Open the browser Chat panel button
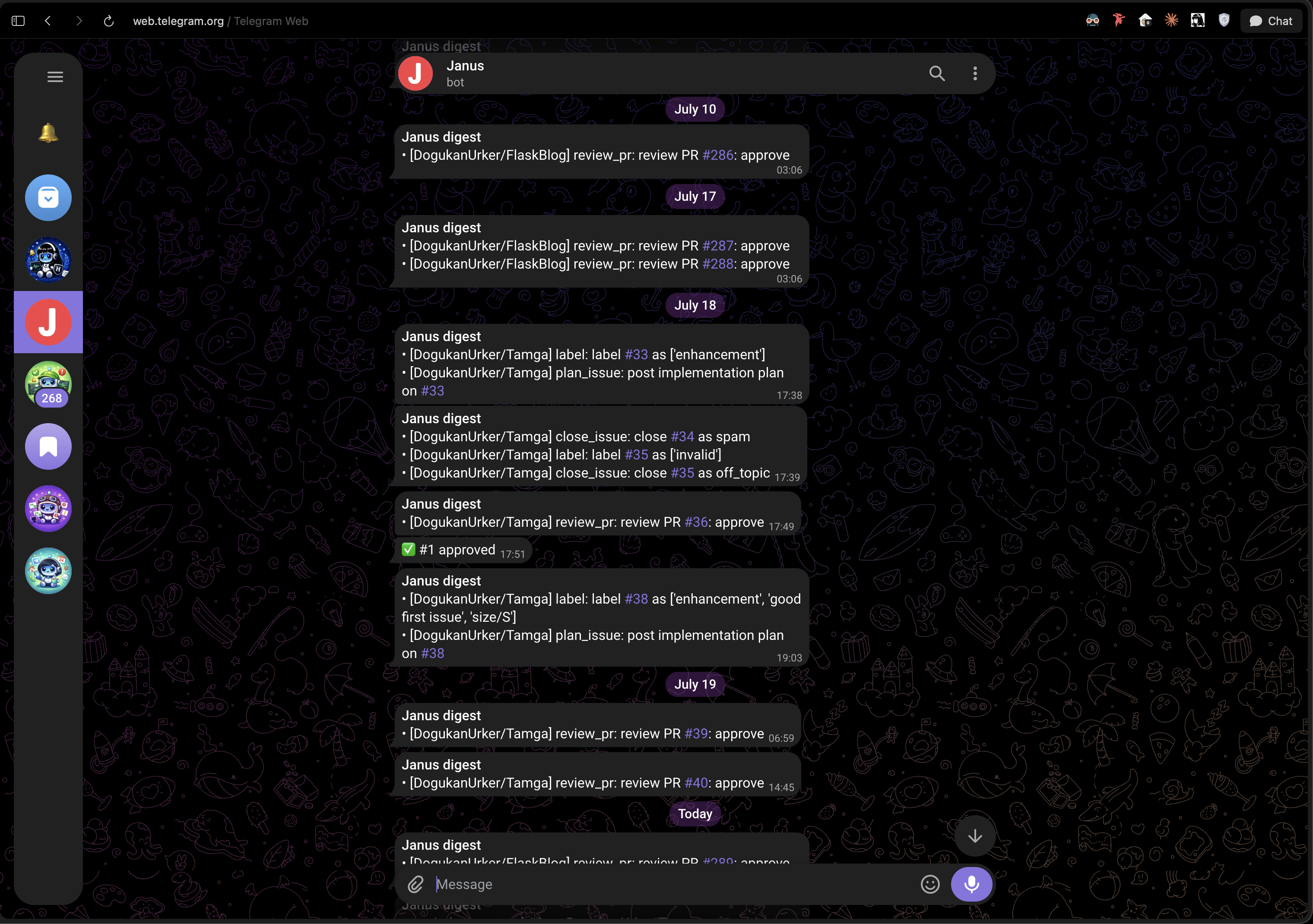 pyautogui.click(x=1271, y=21)
